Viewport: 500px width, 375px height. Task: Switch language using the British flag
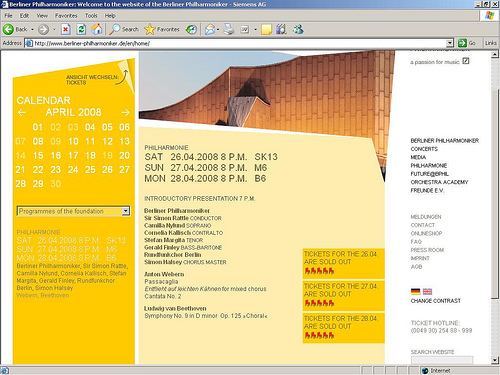point(427,292)
